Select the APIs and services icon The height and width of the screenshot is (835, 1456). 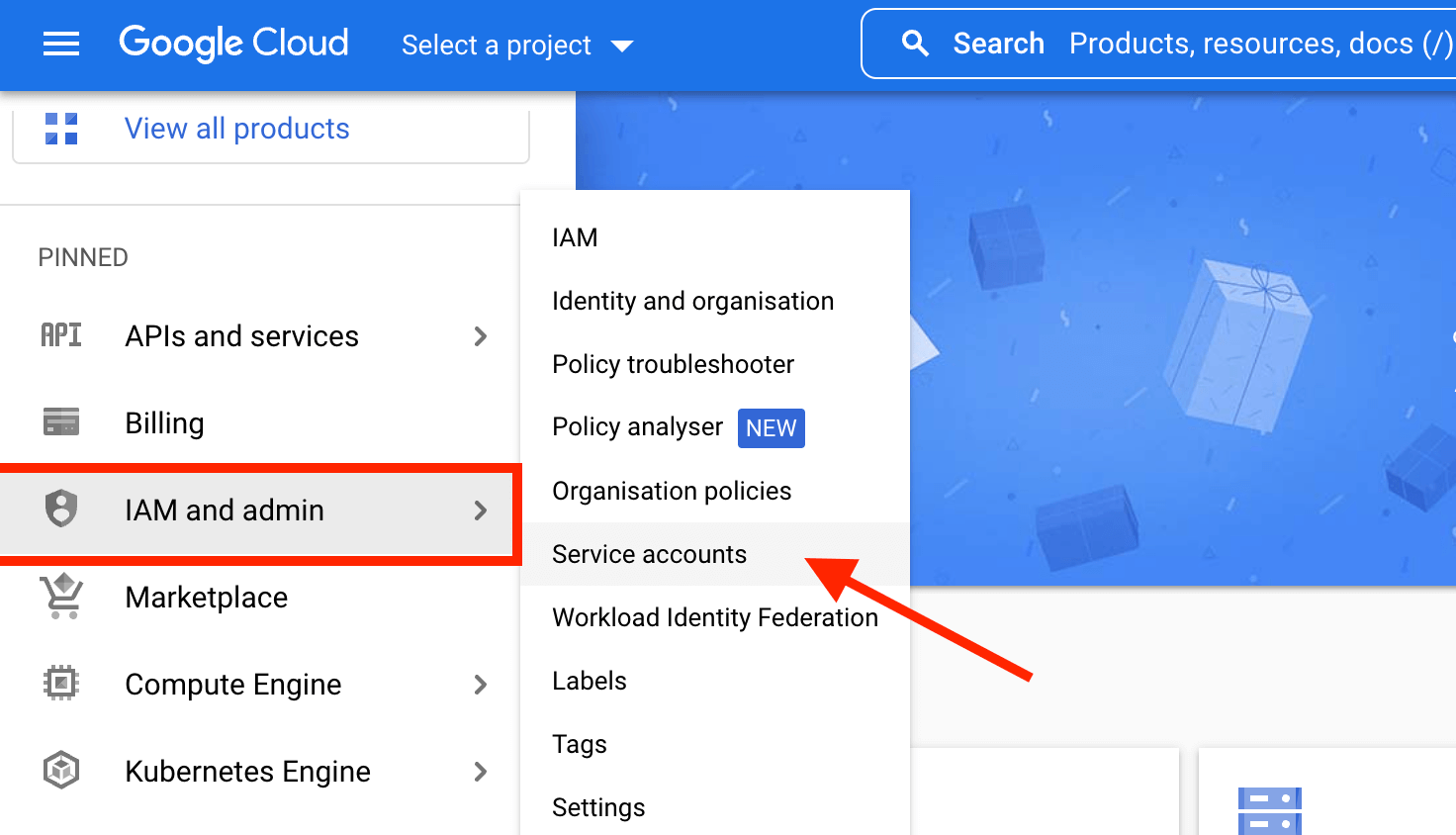[60, 335]
